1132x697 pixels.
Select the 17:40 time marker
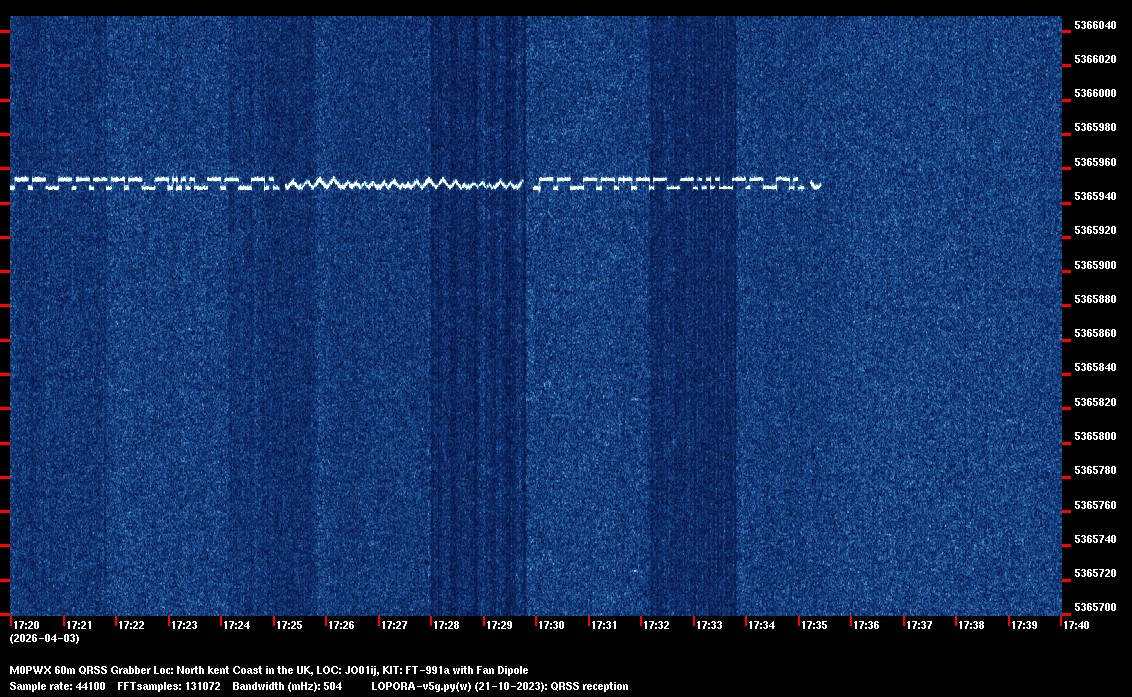point(1076,625)
